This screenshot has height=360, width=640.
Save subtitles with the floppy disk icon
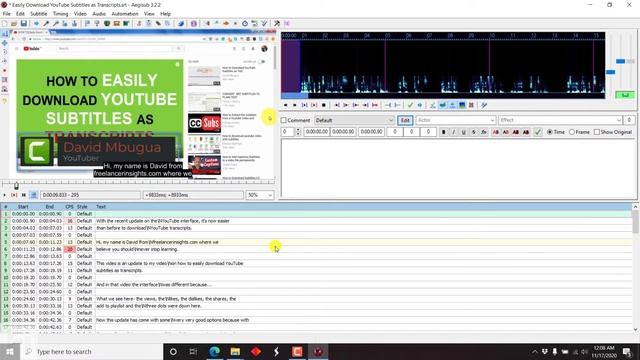coord(24,24)
